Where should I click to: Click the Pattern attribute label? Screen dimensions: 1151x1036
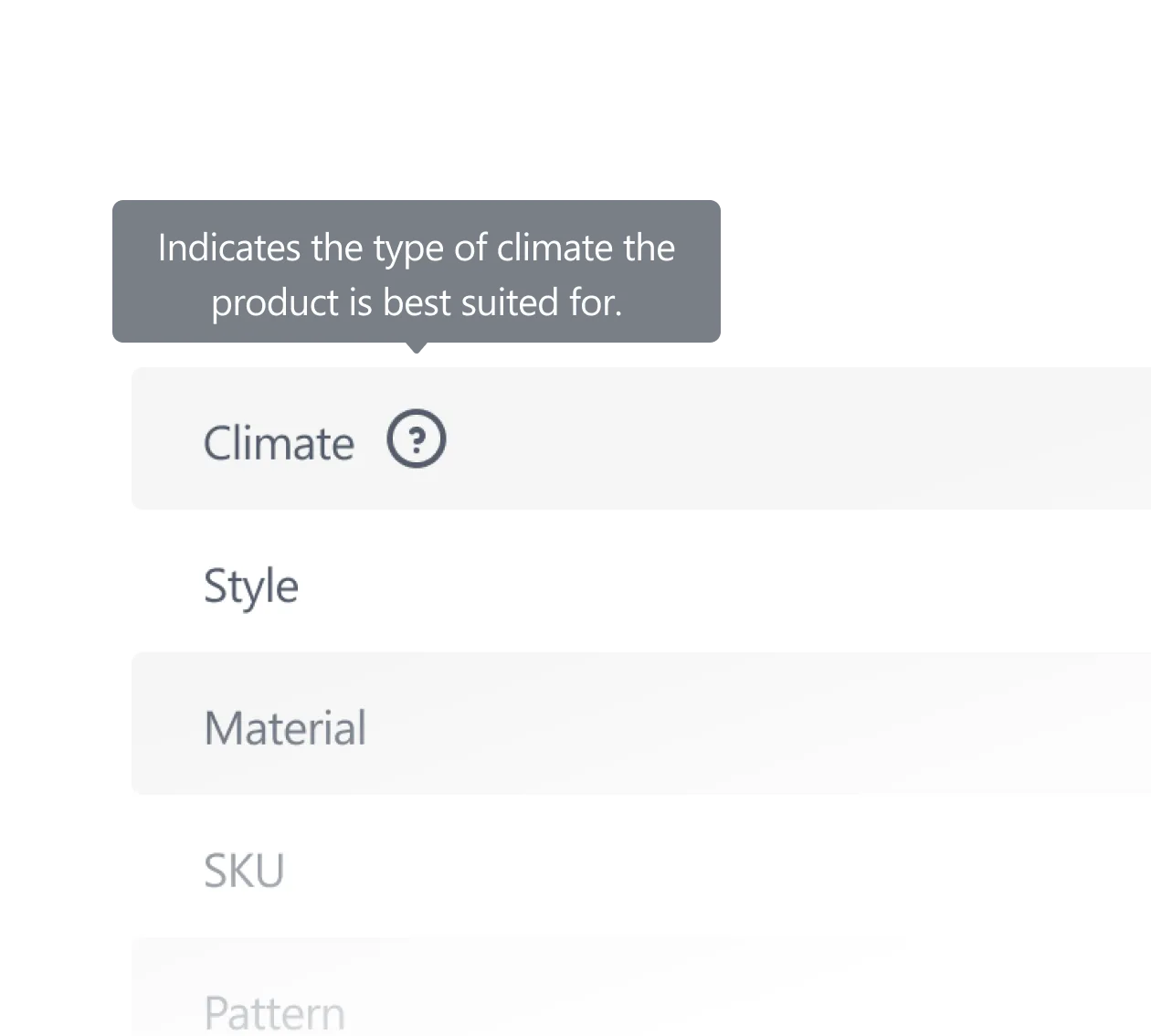click(274, 1012)
